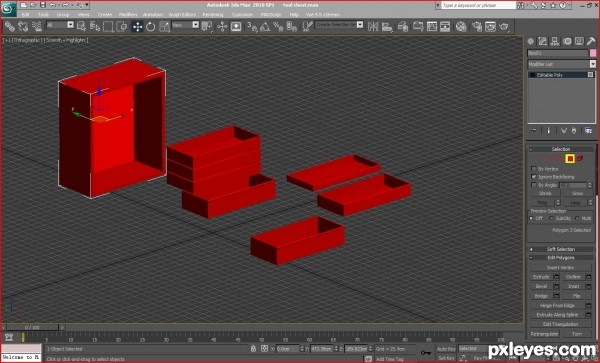Screen dimensions: 600x363
Task: Uncheck the Ignore Backfacing checkbox
Action: [533, 177]
